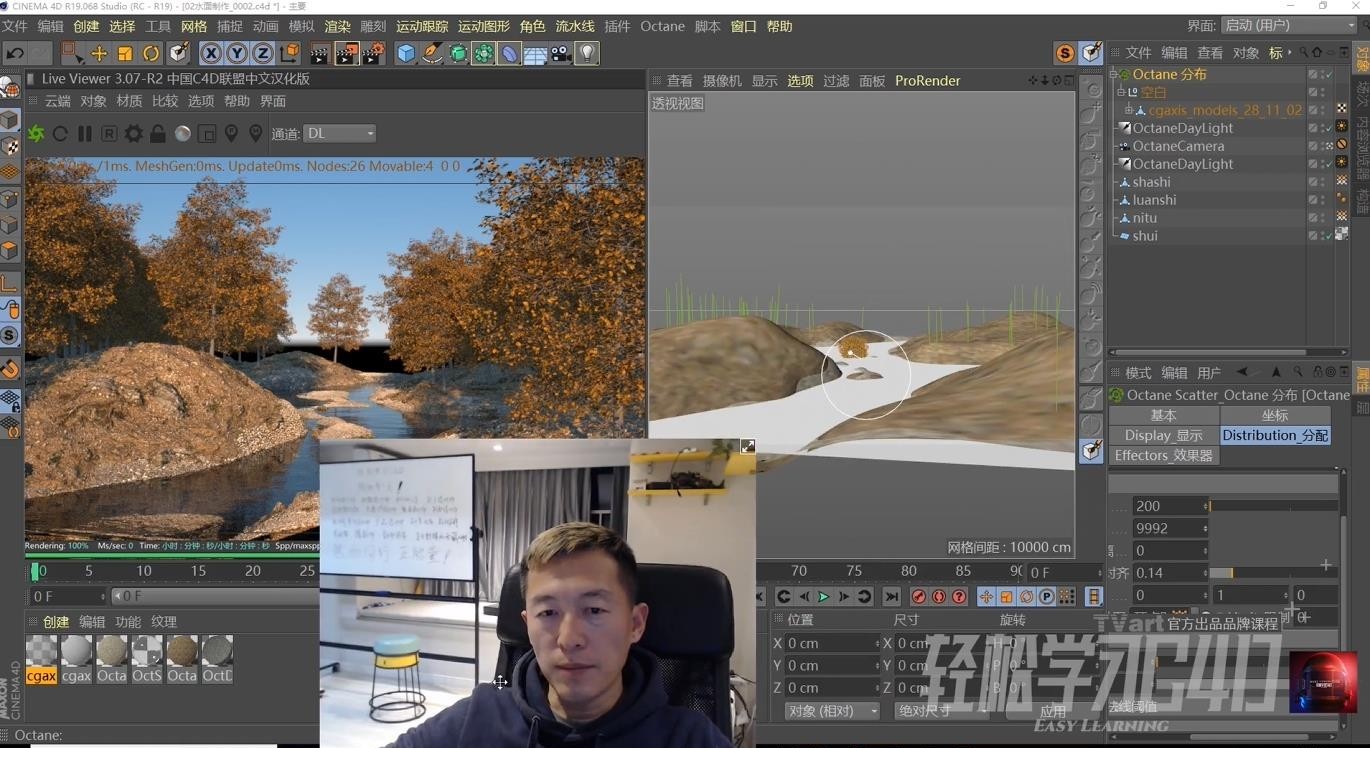Image resolution: width=1370 pixels, height=771 pixels.
Task: Switch to the Display_显示 tab
Action: [x=1163, y=435]
